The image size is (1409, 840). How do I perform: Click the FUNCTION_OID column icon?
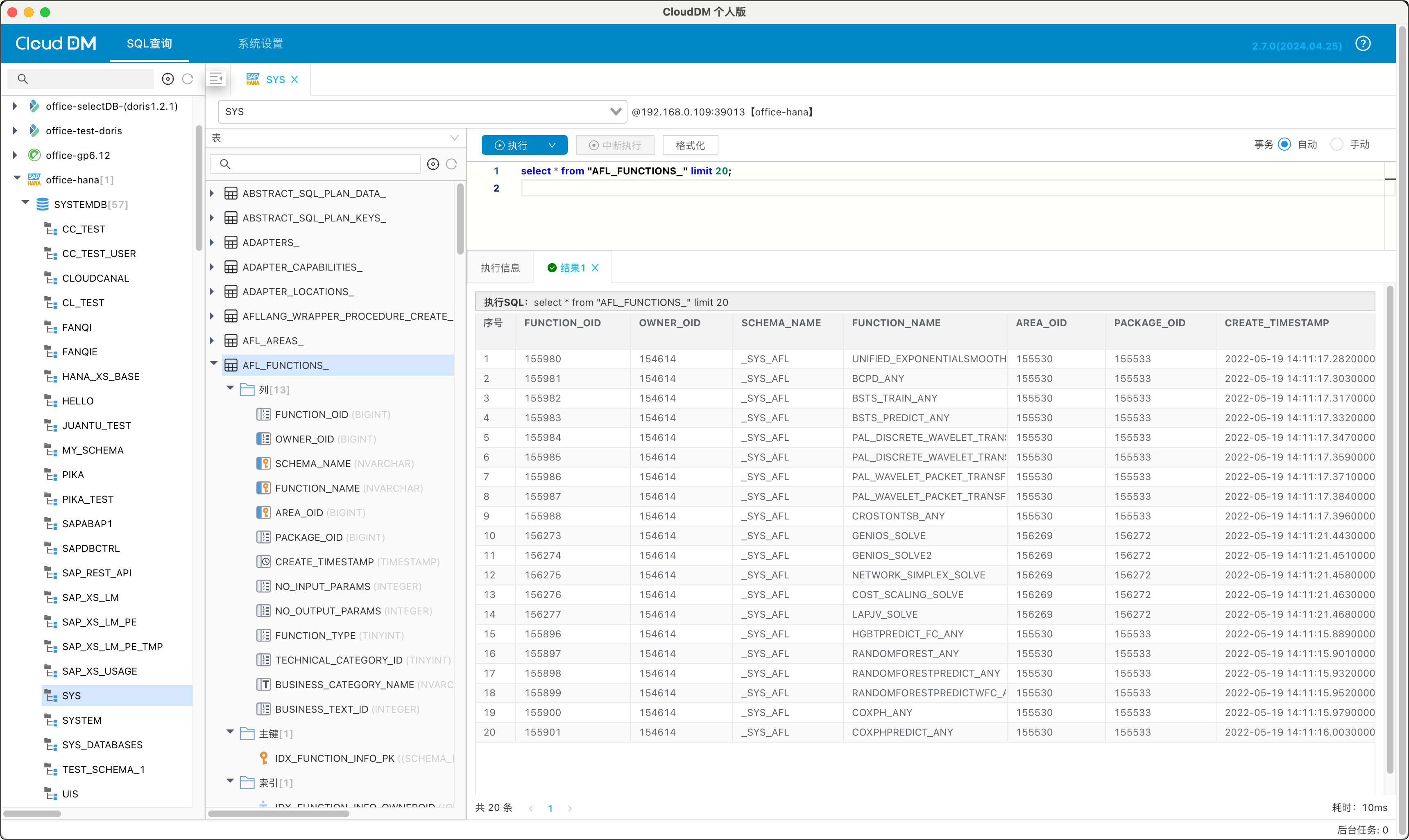pos(263,414)
